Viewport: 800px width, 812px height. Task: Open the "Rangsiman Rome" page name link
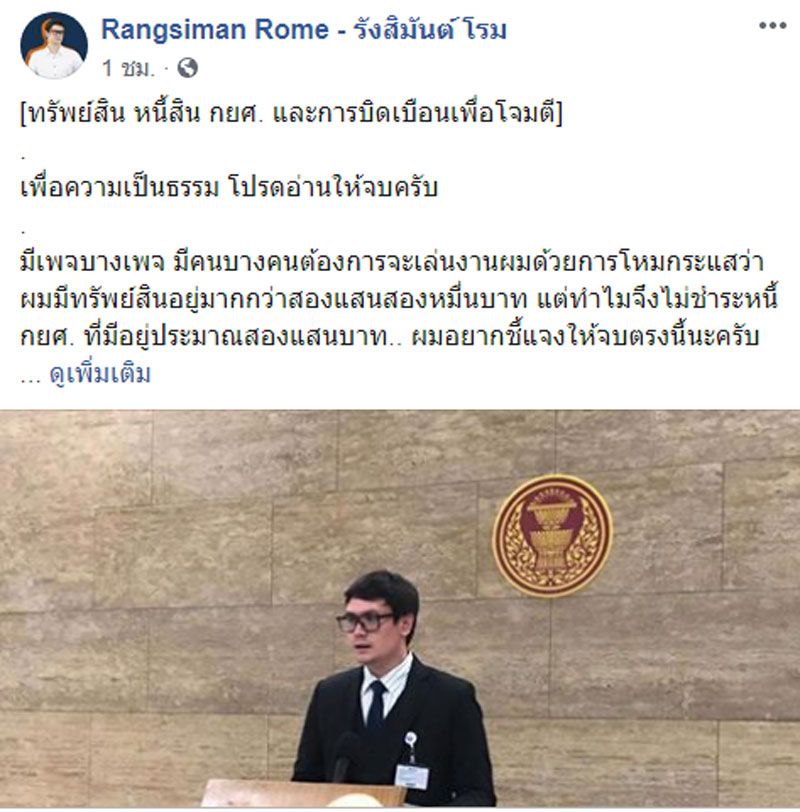point(215,30)
